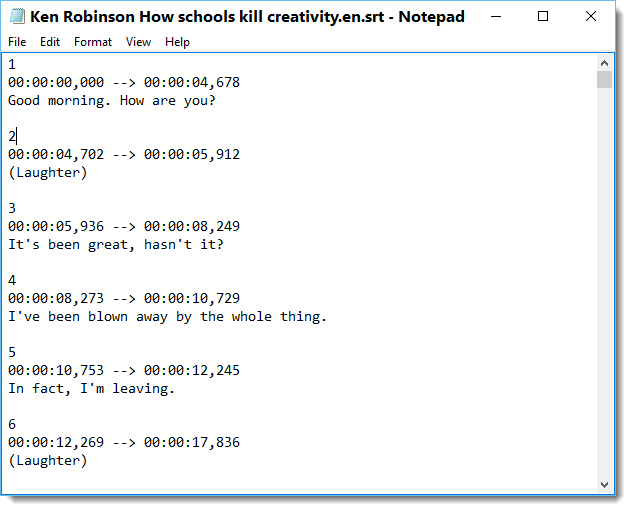Screen dimensions: 631x511
Task: Open the Format menu
Action: pyautogui.click(x=93, y=42)
